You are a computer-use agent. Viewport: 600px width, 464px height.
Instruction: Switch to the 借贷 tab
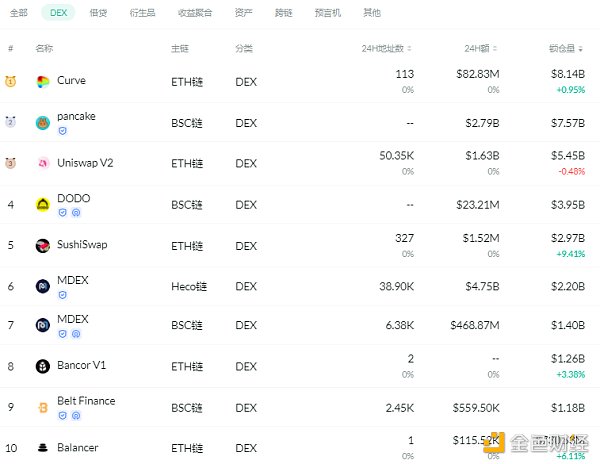pyautogui.click(x=98, y=13)
